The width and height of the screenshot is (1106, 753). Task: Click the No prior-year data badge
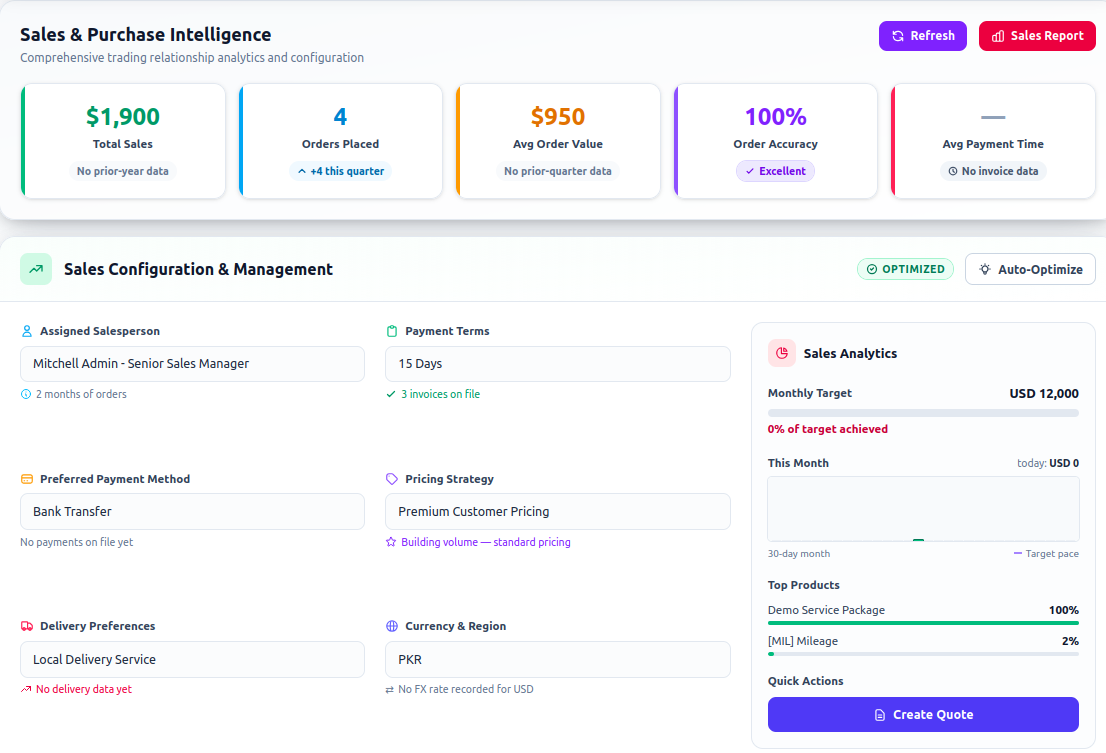[x=123, y=171]
